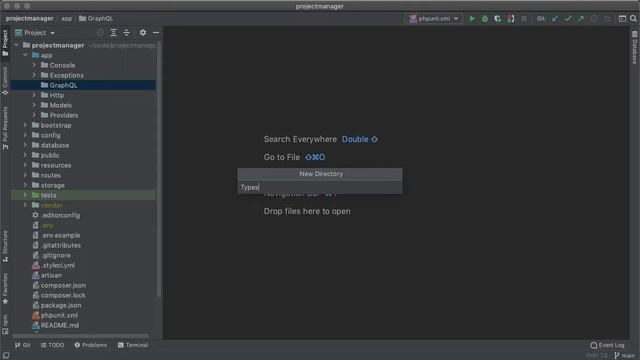This screenshot has width=640, height=360.
Task: Open Project tool window settings gear
Action: click(143, 33)
